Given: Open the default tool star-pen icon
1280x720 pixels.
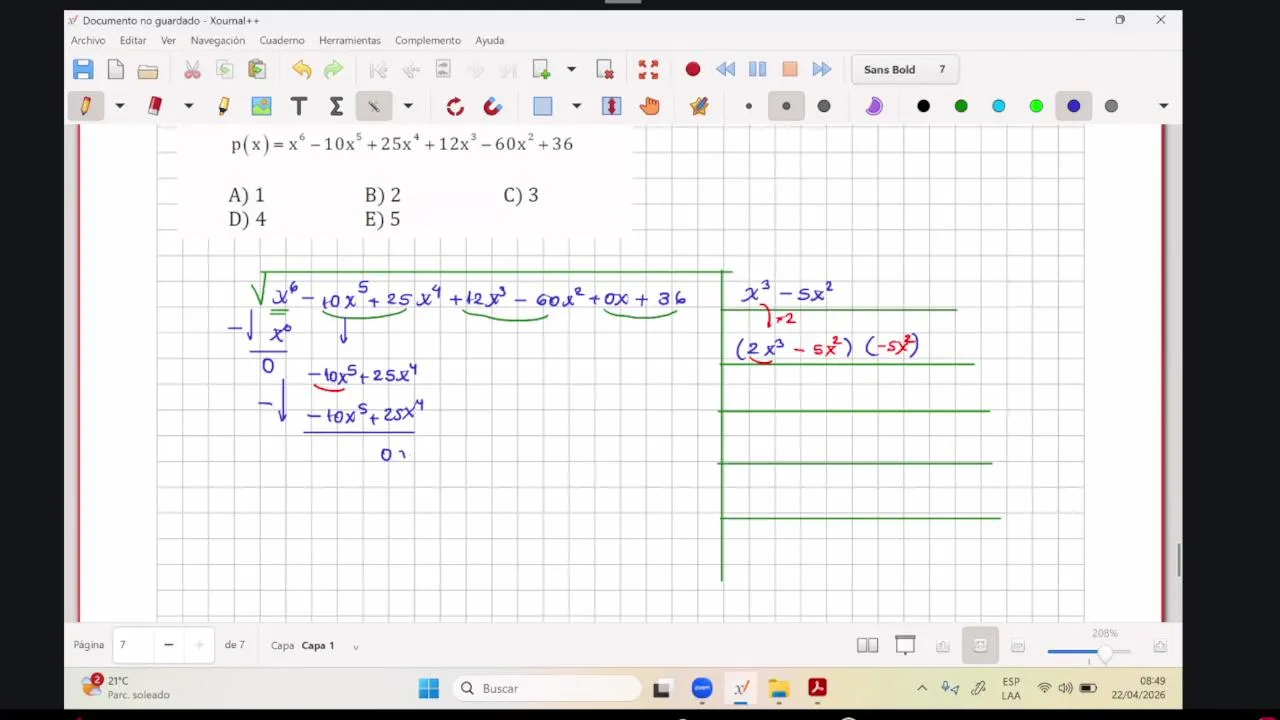Looking at the screenshot, I should 699,106.
